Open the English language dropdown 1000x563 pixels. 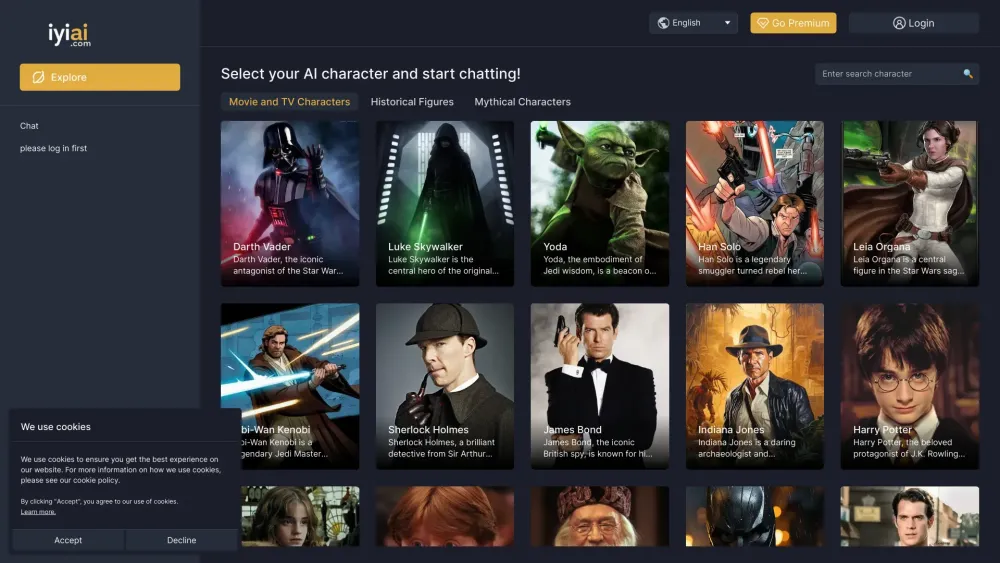(x=693, y=23)
